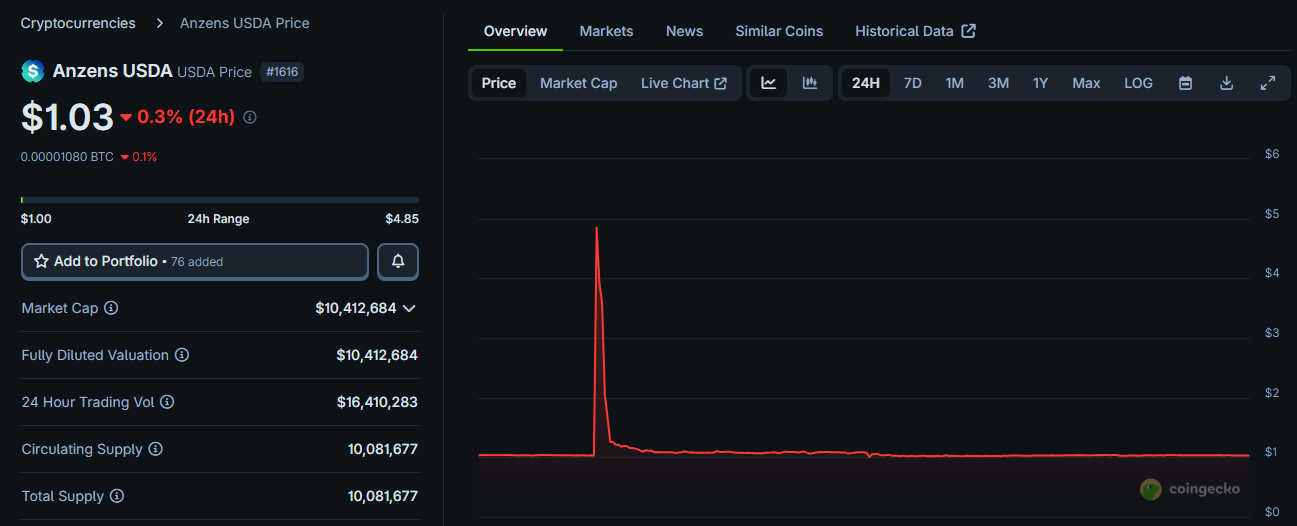Viewport: 1297px width, 526px height.
Task: Expand the Market Cap value chevron
Action: [409, 308]
